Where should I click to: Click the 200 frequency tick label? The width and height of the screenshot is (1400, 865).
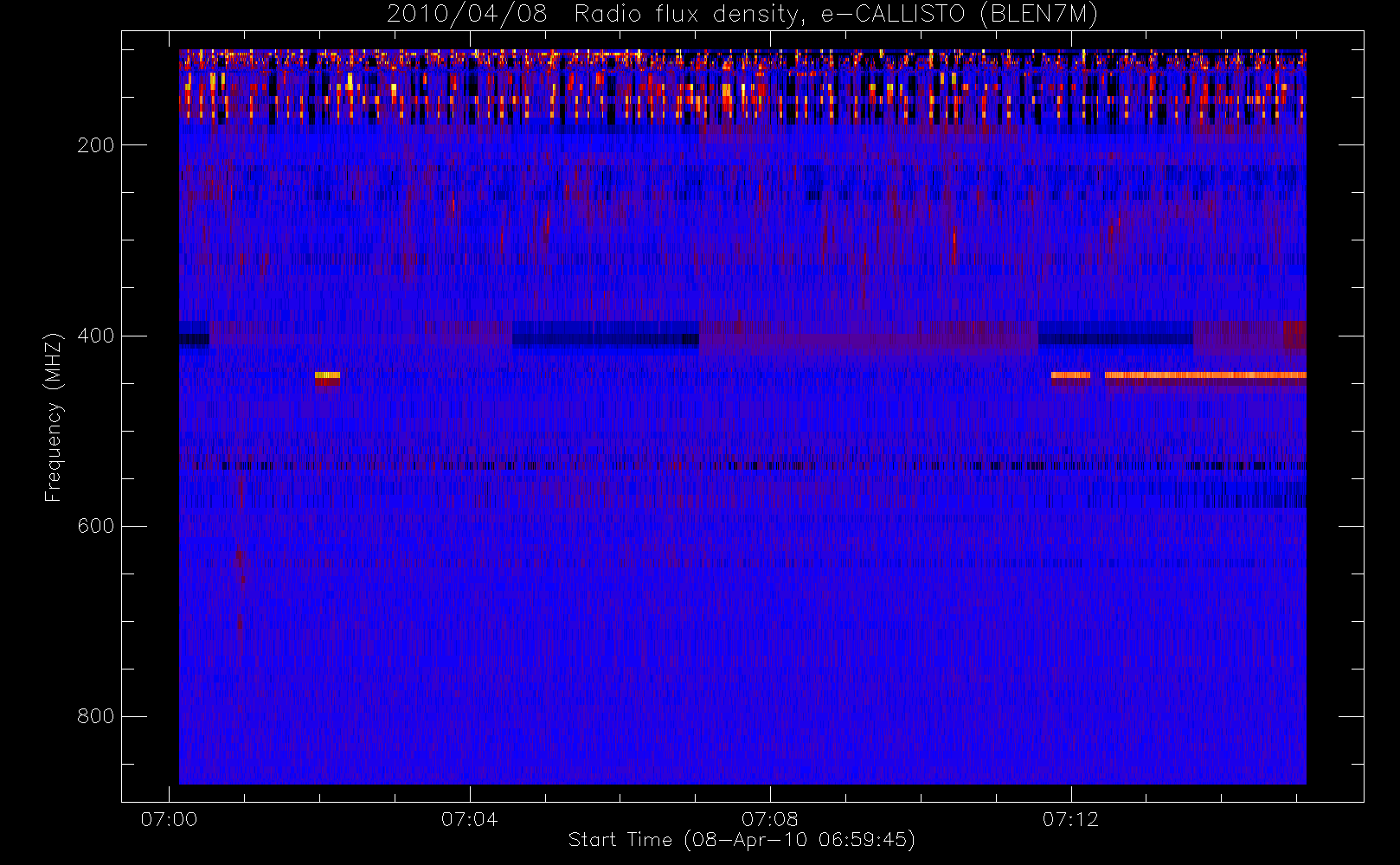95,145
